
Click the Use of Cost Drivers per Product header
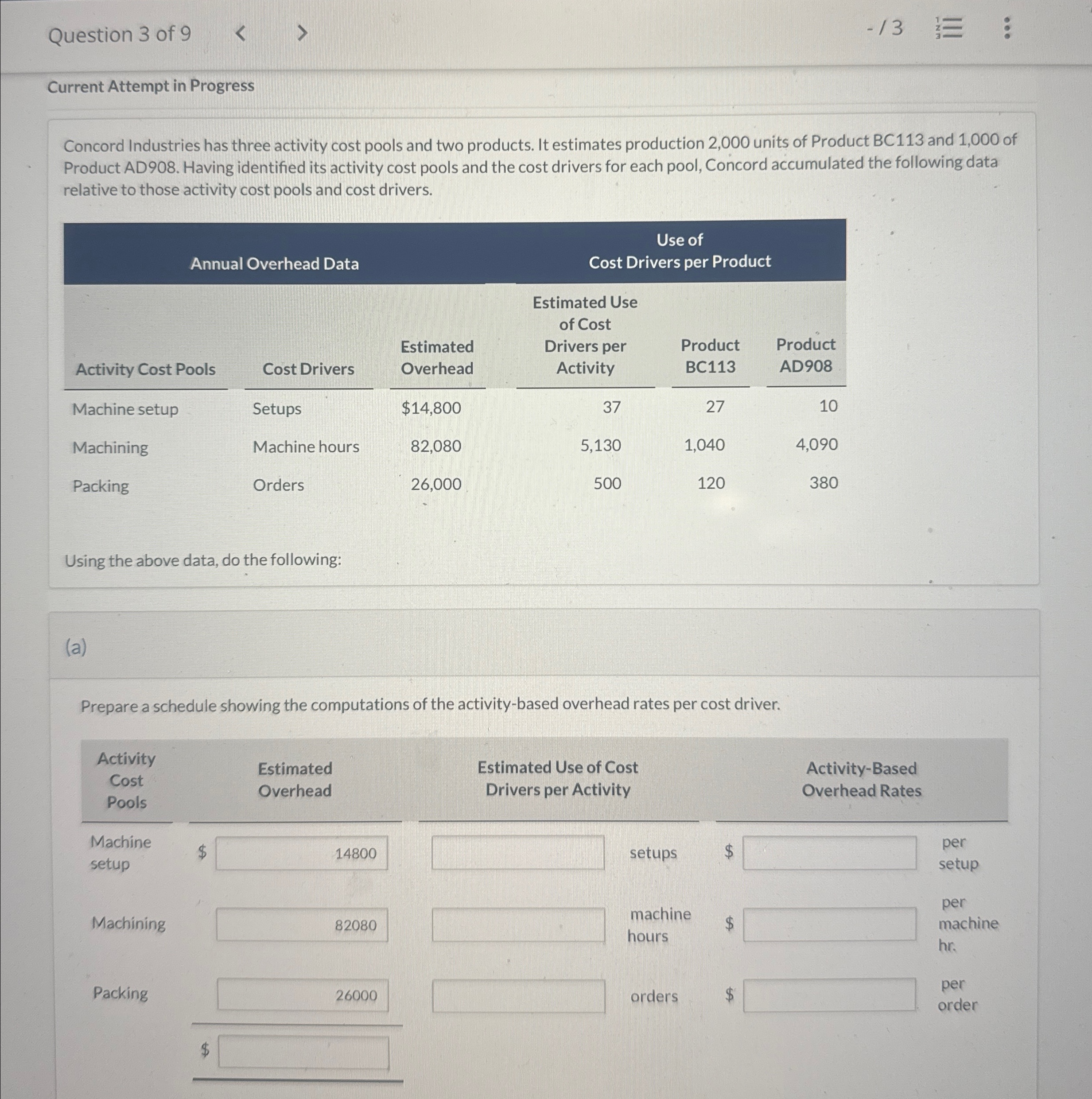[x=680, y=251]
